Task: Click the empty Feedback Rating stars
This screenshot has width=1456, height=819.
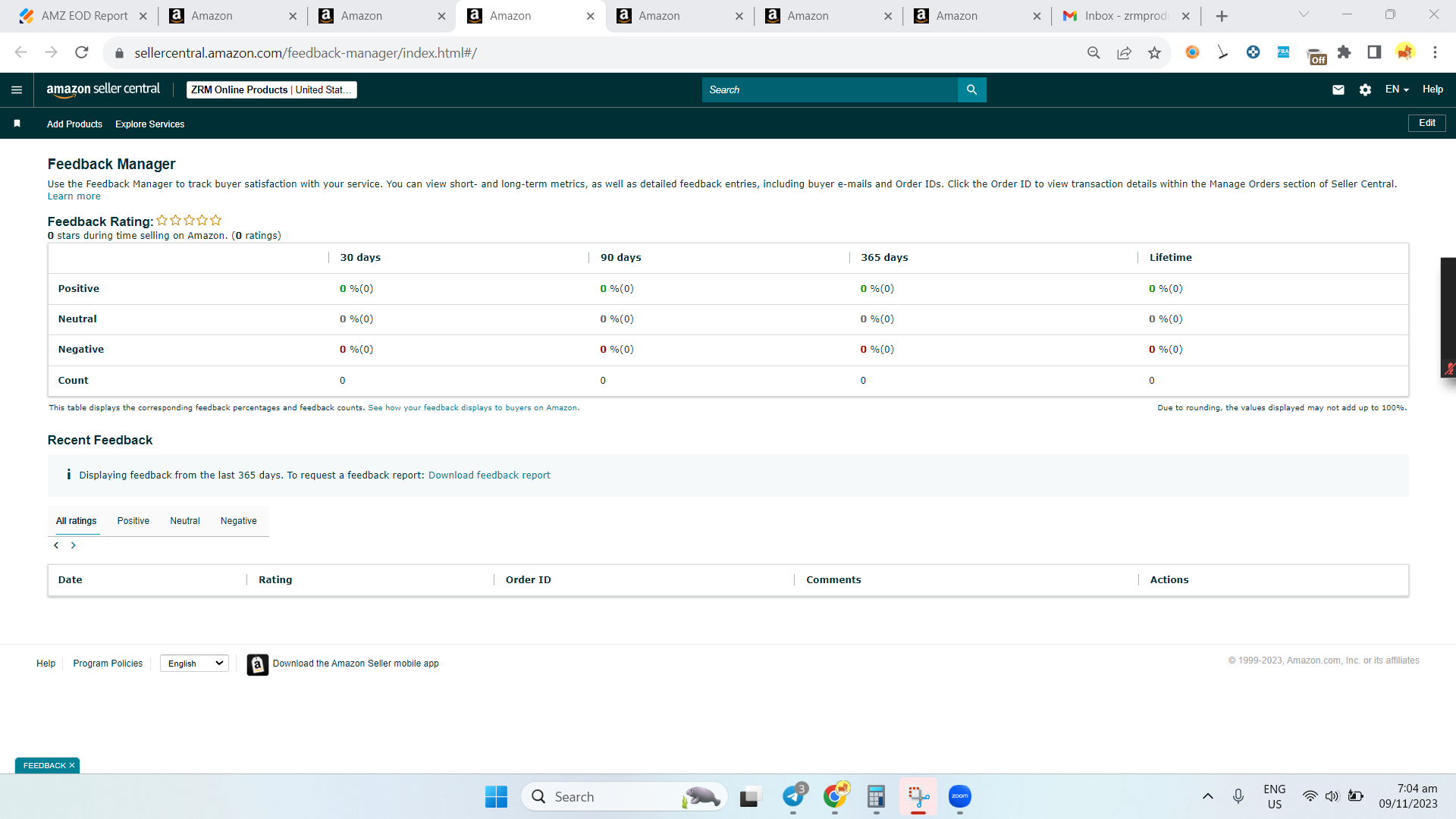Action: pos(189,221)
